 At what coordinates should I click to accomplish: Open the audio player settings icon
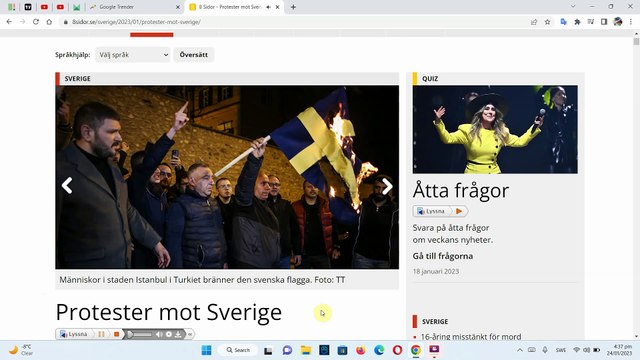[169, 334]
